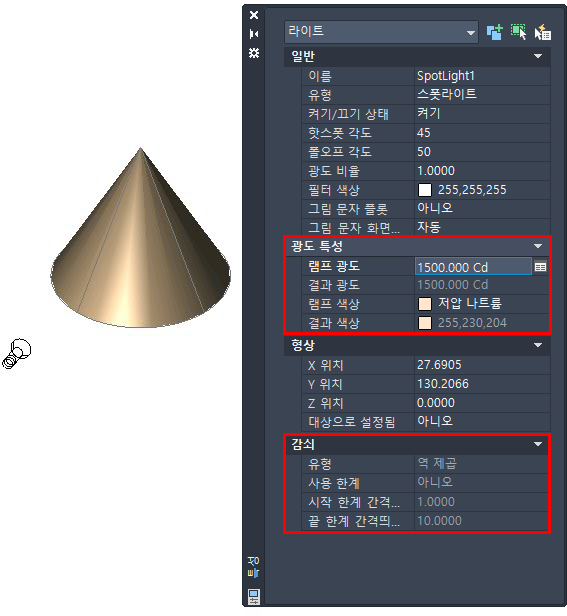Select the spotlight glyph in the drawing
The height and width of the screenshot is (616, 567).
(x=17, y=354)
